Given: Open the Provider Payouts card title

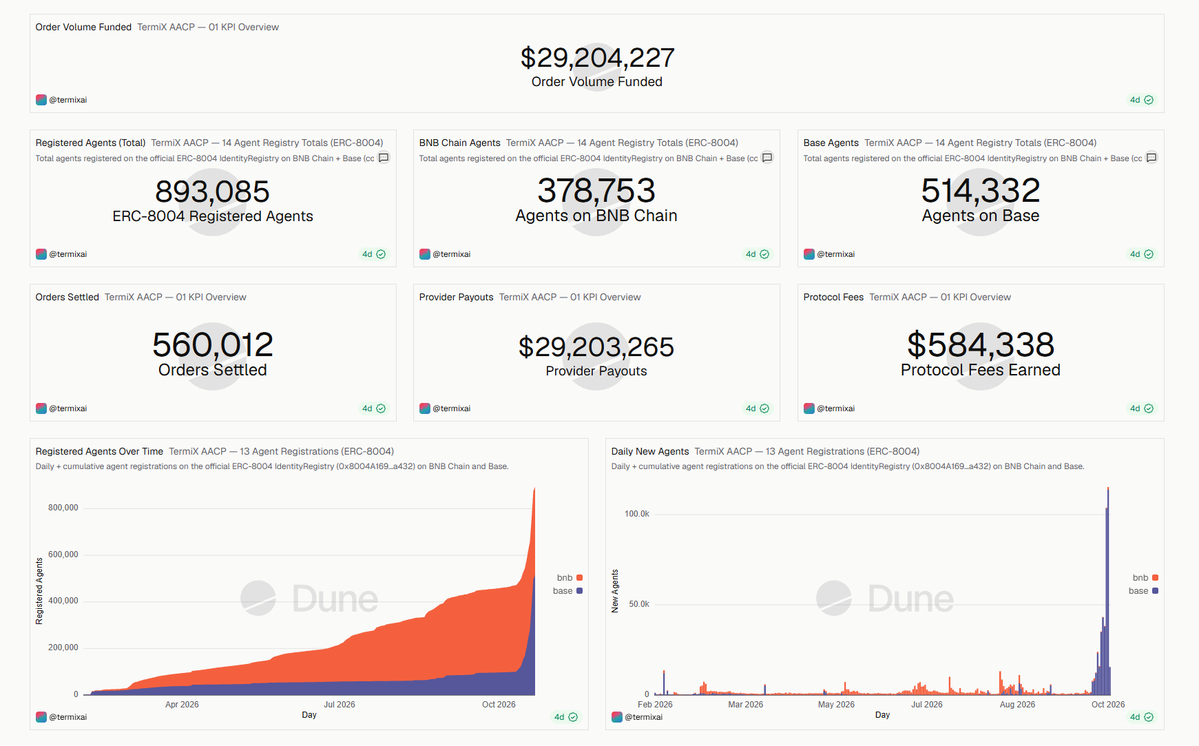Looking at the screenshot, I should [457, 297].
